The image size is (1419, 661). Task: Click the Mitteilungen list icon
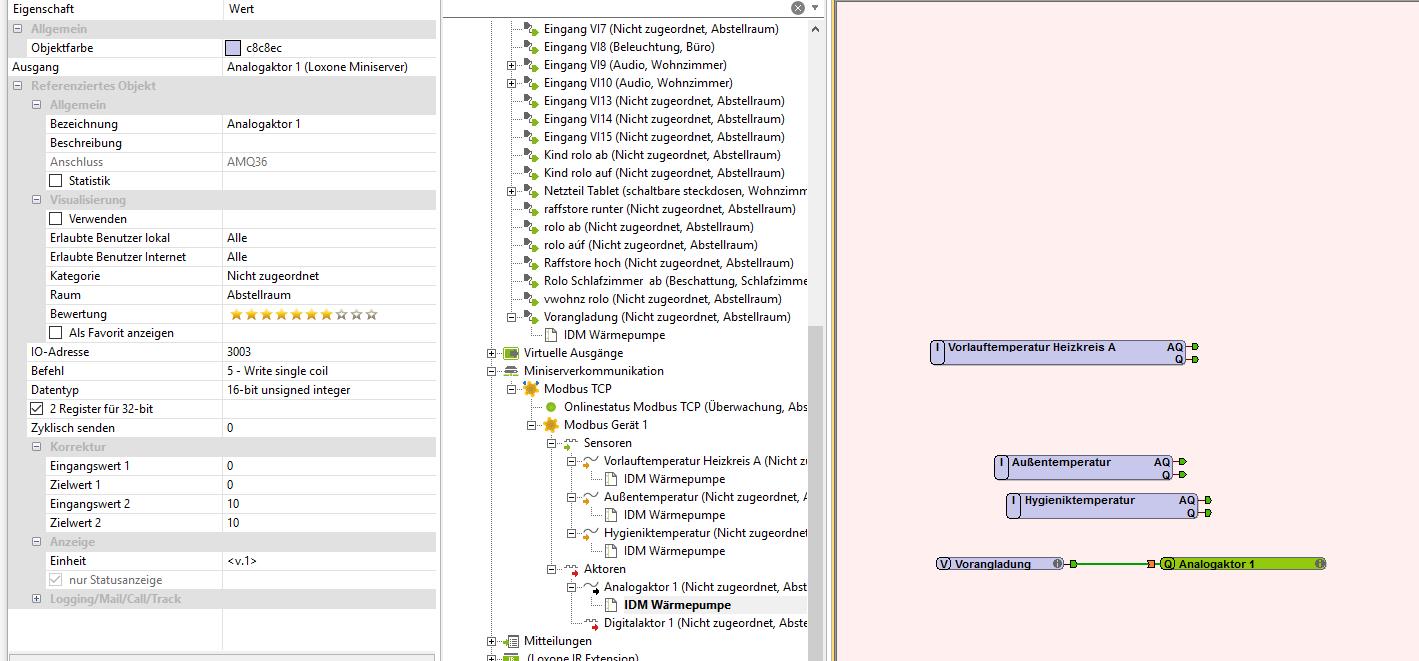pyautogui.click(x=512, y=641)
